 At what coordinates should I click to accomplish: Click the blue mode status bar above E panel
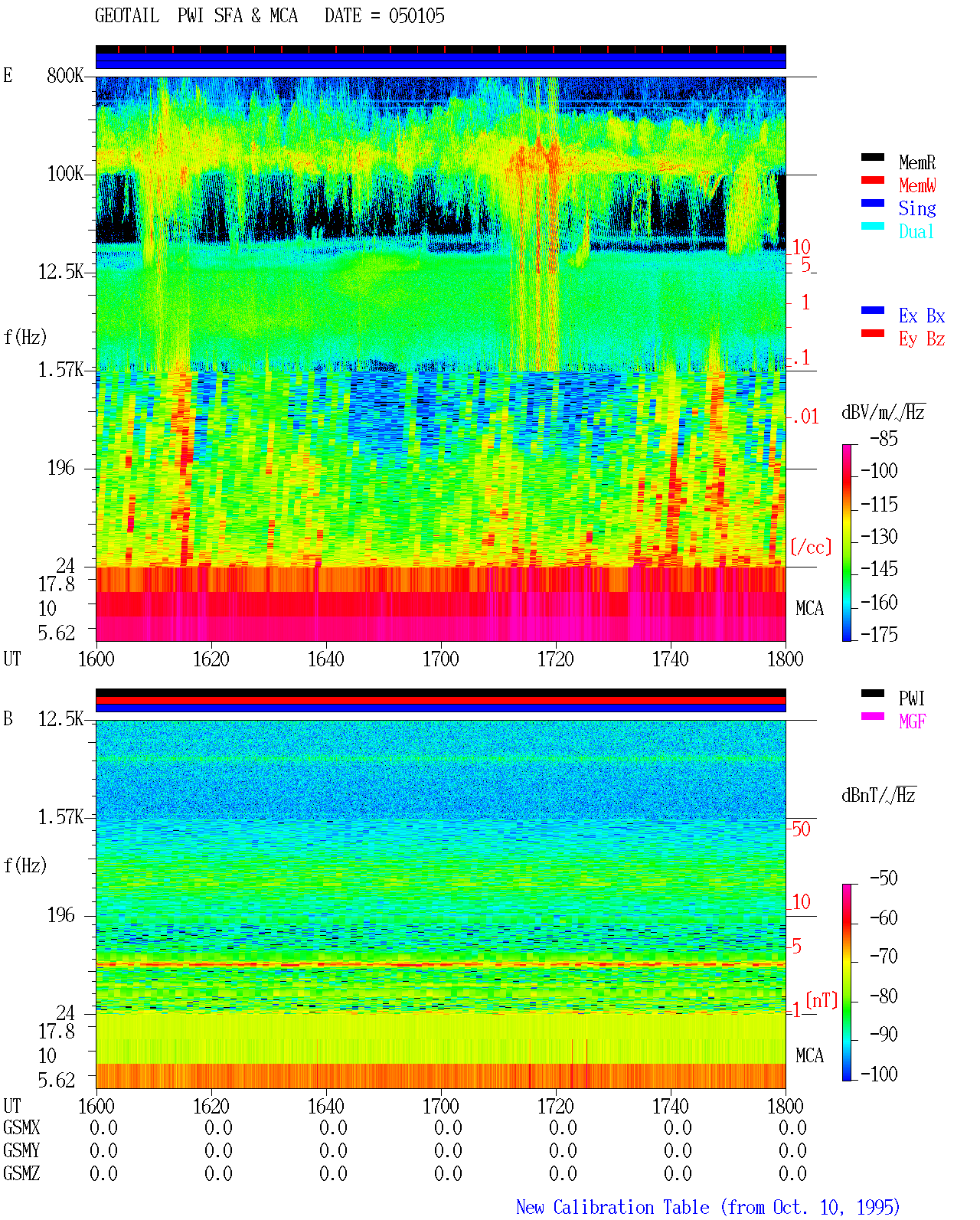[441, 61]
